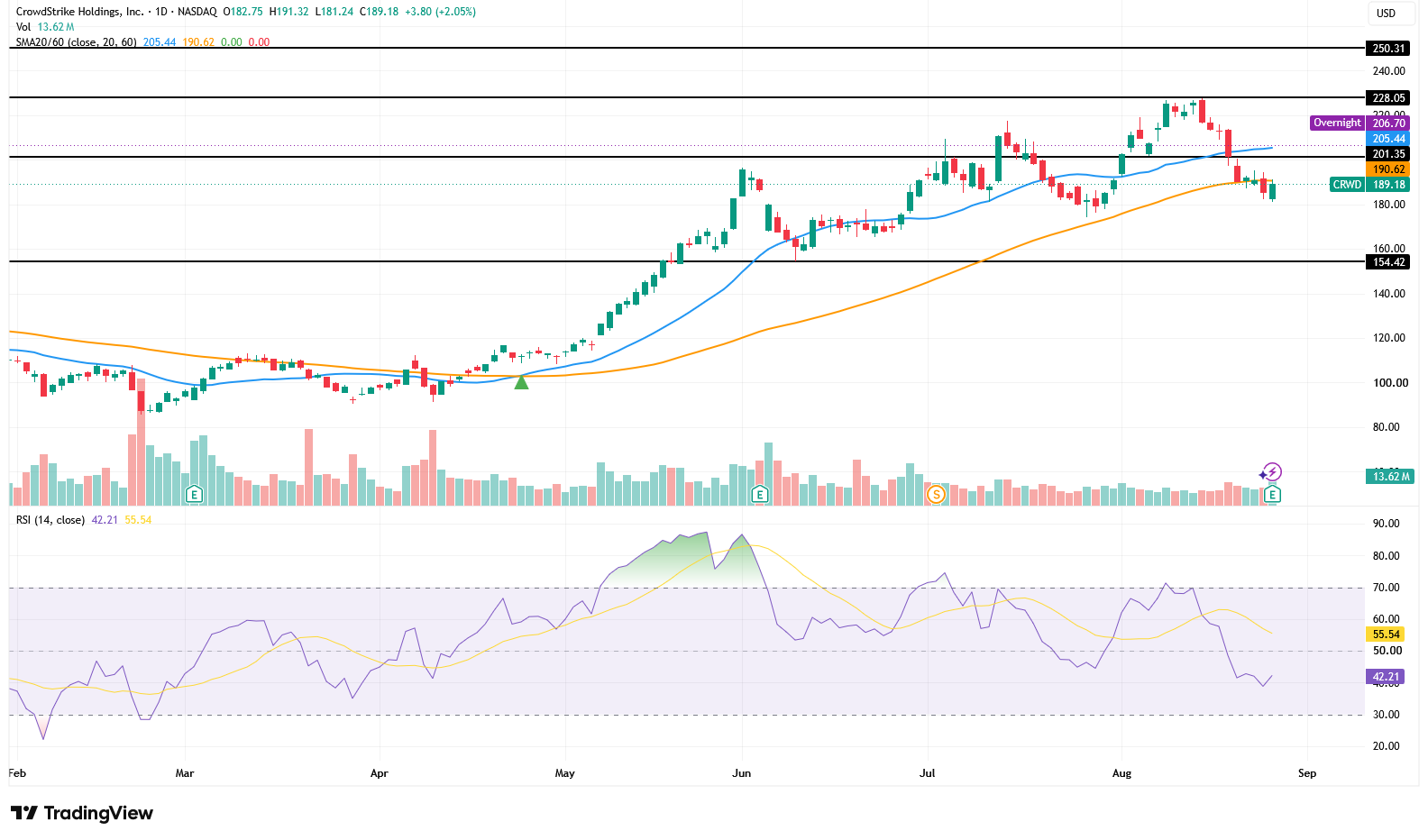Viewport: 1428px width, 840px height.
Task: Click the 228.05 horizontal line price label
Action: (1388, 98)
